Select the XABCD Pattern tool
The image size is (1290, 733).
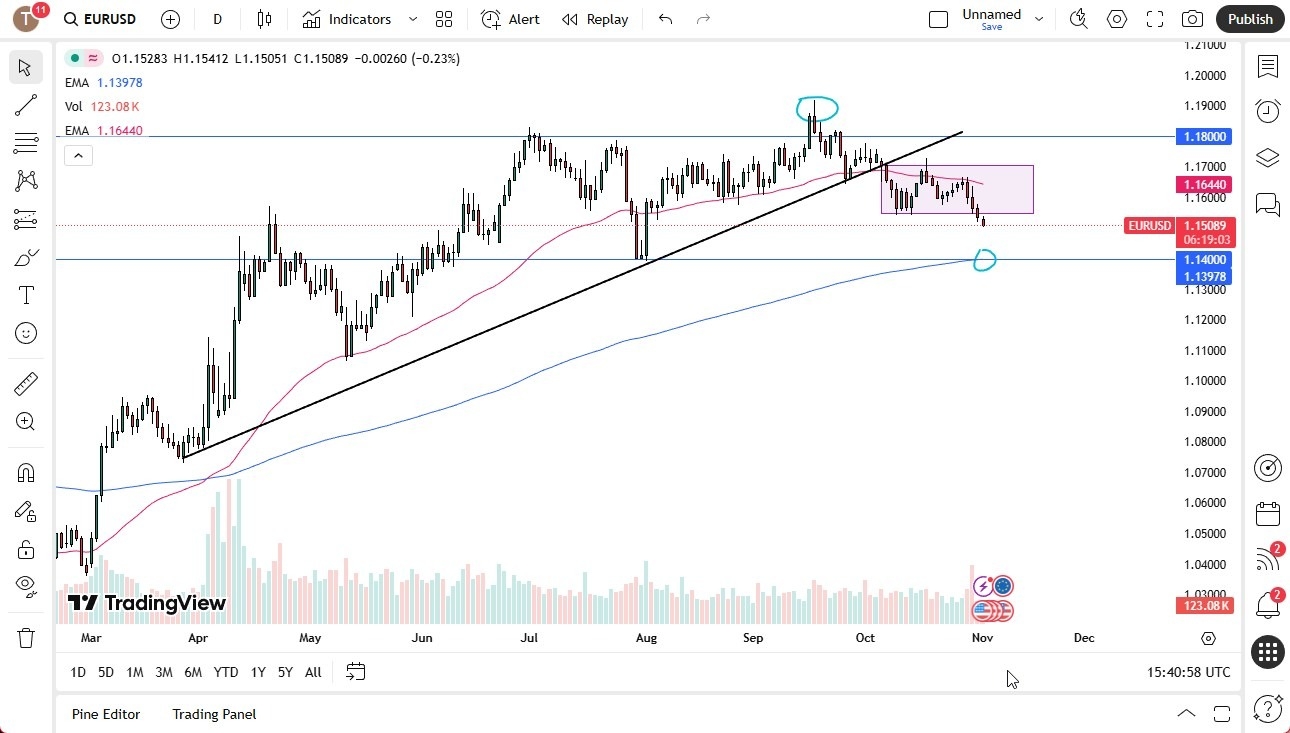click(x=25, y=180)
